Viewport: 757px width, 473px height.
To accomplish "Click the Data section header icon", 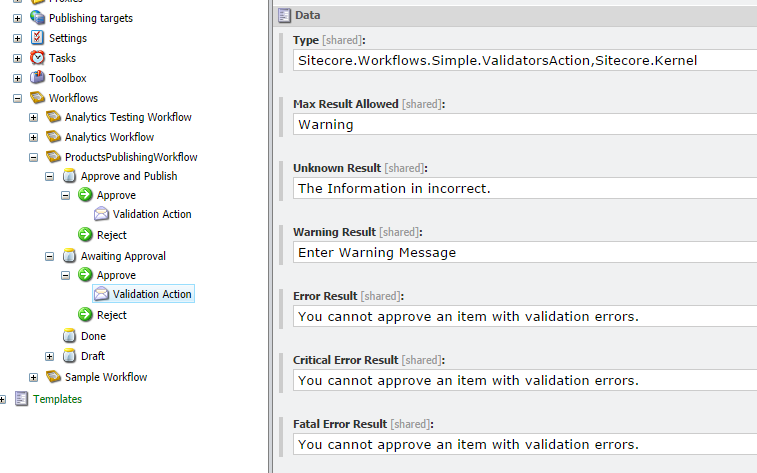I will (284, 15).
